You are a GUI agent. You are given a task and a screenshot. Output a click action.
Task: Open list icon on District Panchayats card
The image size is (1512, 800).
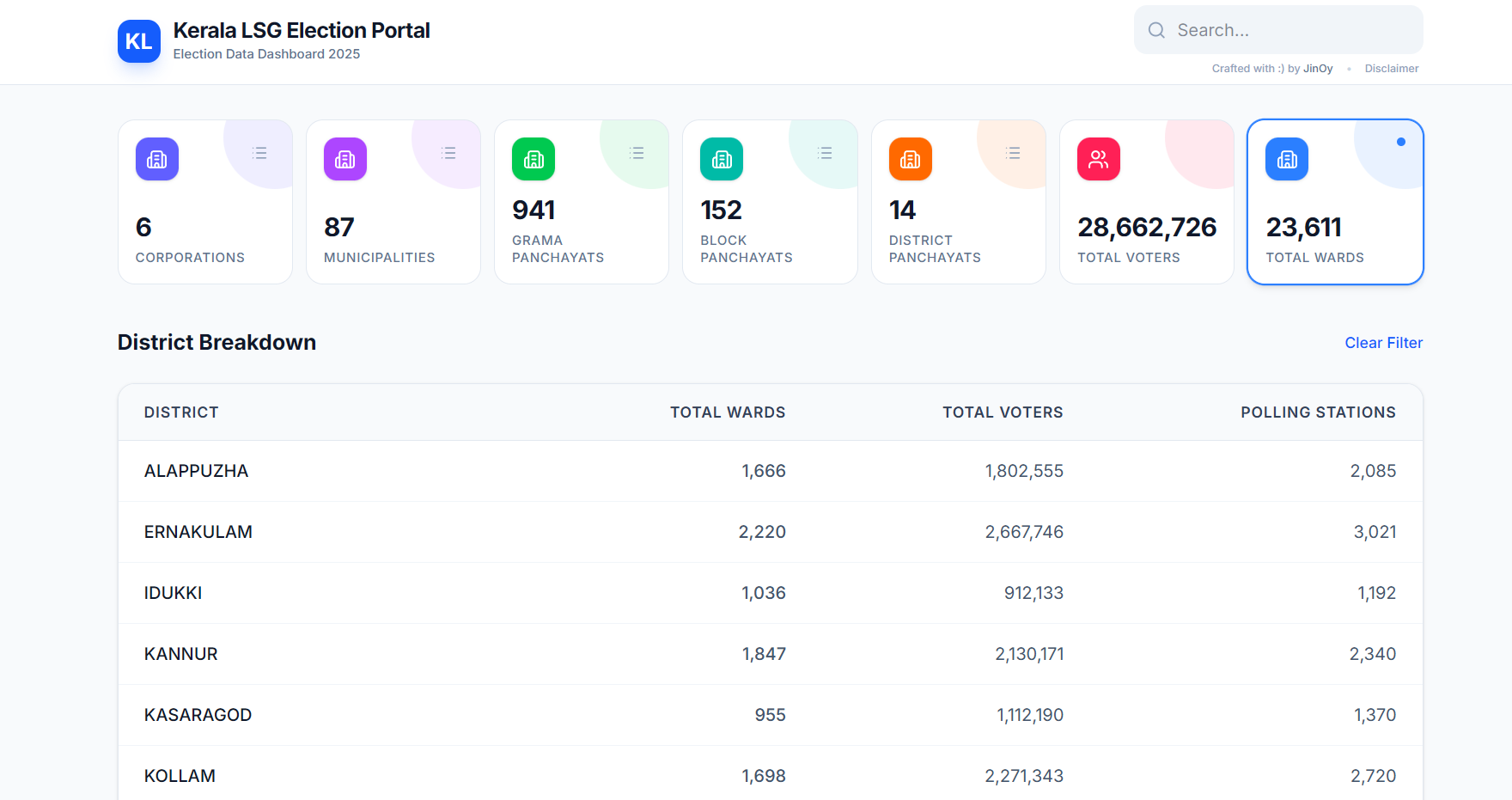coord(1014,153)
